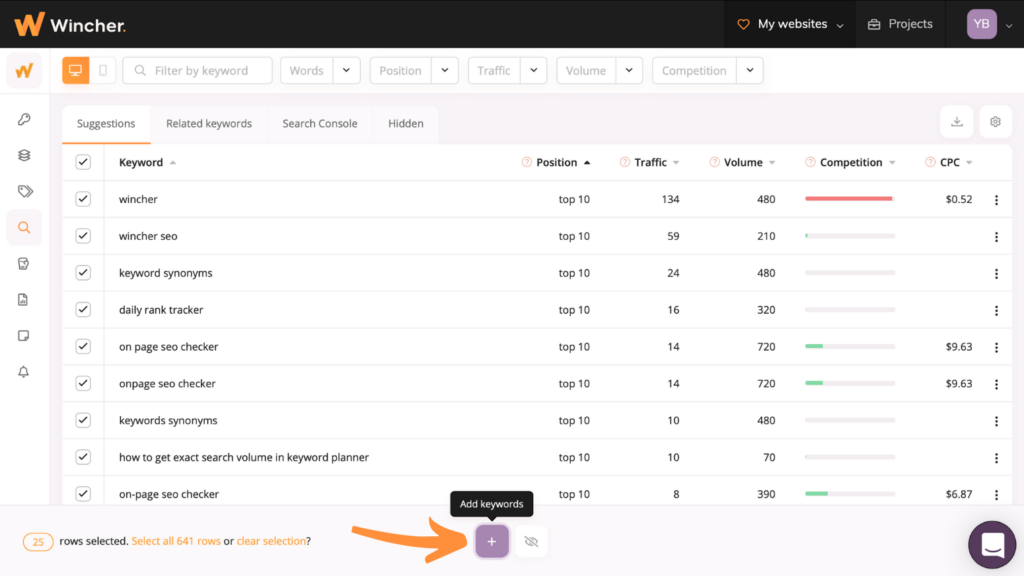Click the keyword text 'daily rank tracker'
Screen dimensions: 1024x576
tap(161, 310)
